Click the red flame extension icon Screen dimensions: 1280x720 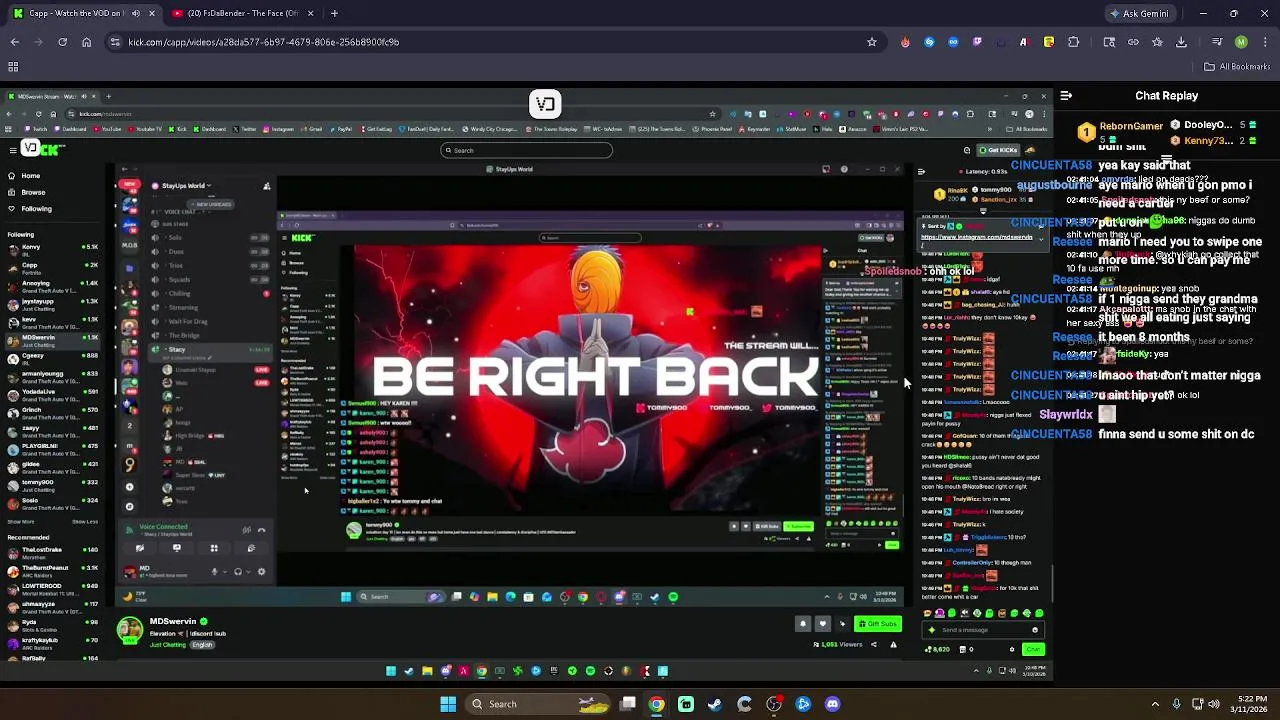pyautogui.click(x=905, y=42)
